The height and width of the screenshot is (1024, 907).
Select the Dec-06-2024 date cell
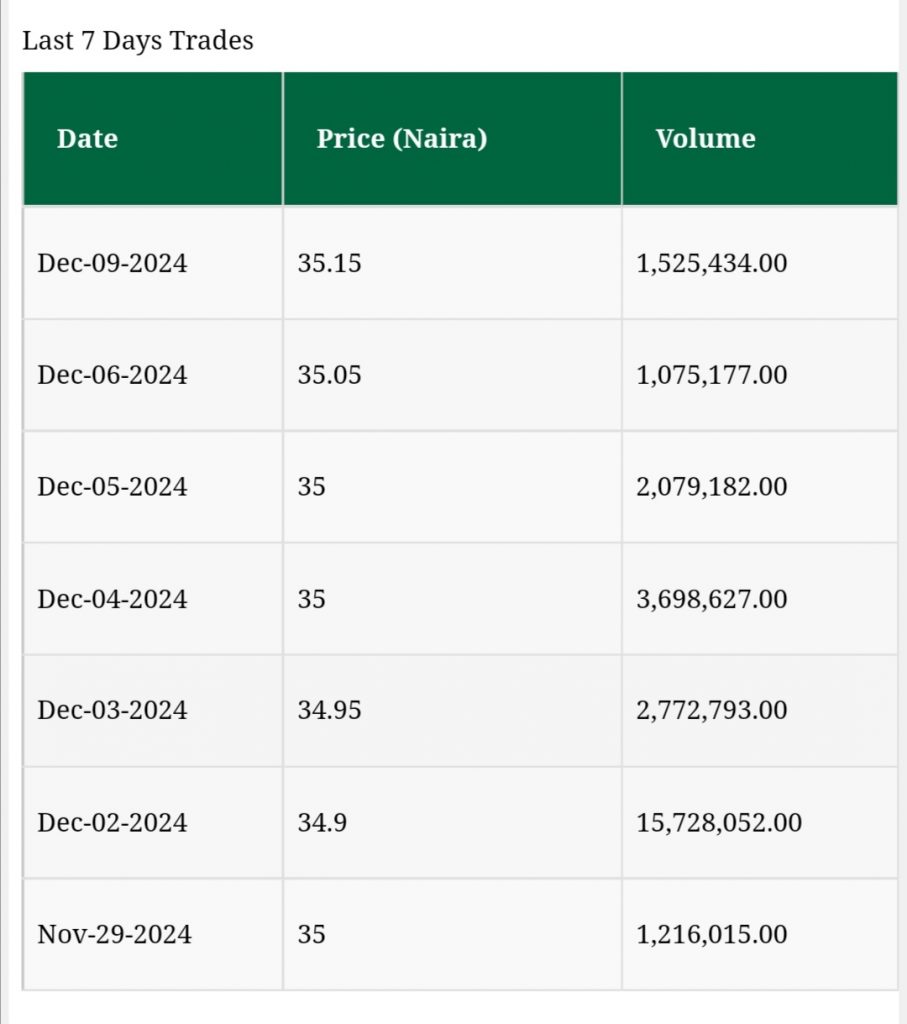click(112, 375)
